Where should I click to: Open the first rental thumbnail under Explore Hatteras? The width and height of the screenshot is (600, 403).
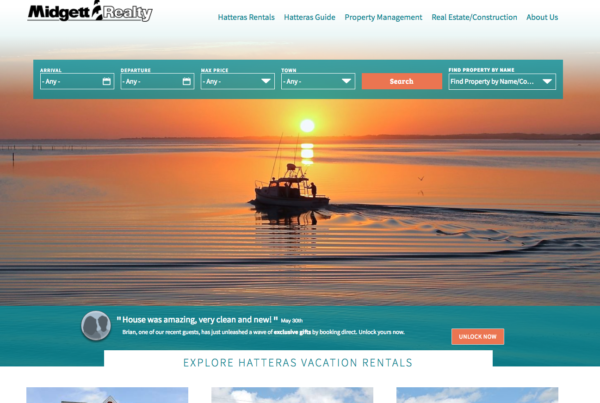tap(107, 395)
